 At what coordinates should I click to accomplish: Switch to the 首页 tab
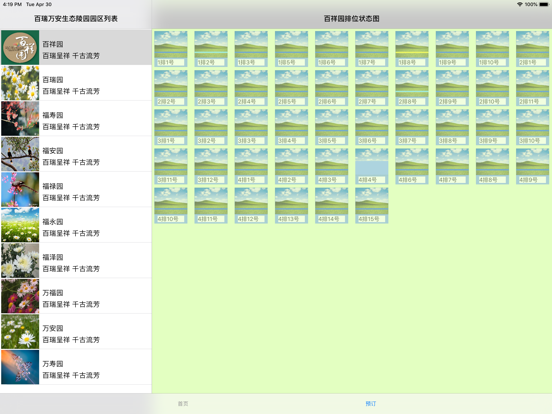click(183, 403)
